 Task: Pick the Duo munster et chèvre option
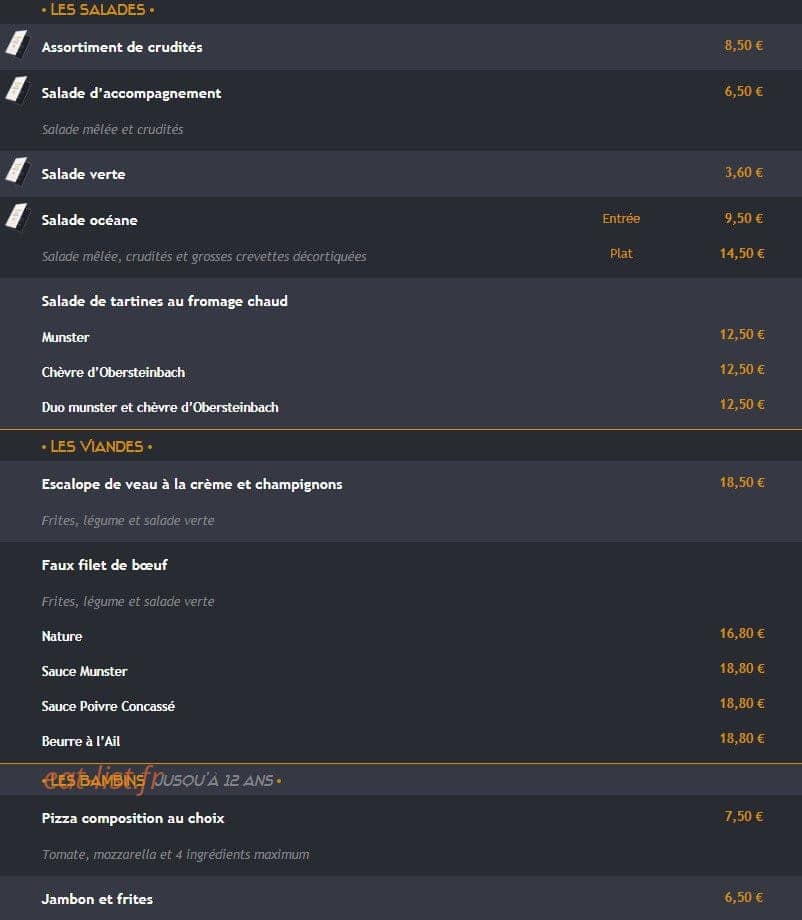tap(160, 407)
